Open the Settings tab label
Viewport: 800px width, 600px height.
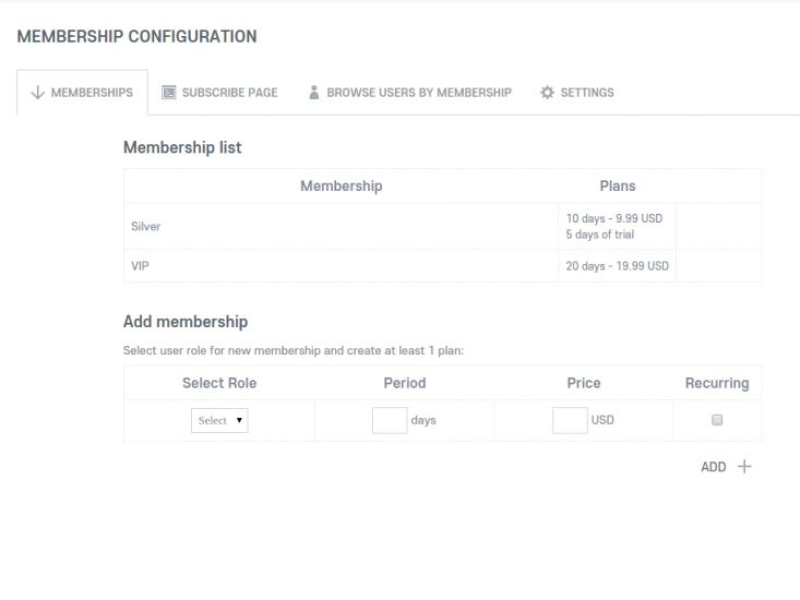pyautogui.click(x=587, y=93)
